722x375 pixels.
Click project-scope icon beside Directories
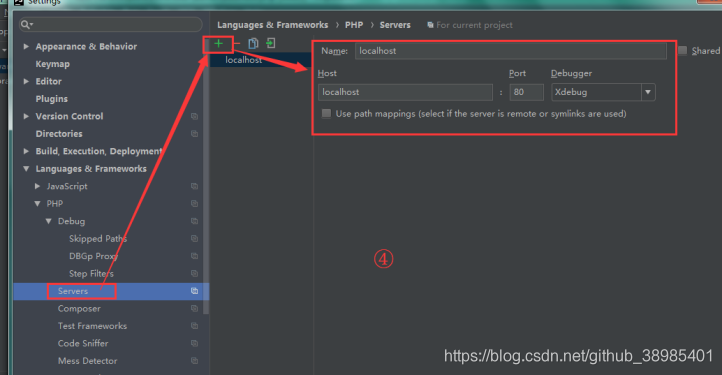point(194,134)
